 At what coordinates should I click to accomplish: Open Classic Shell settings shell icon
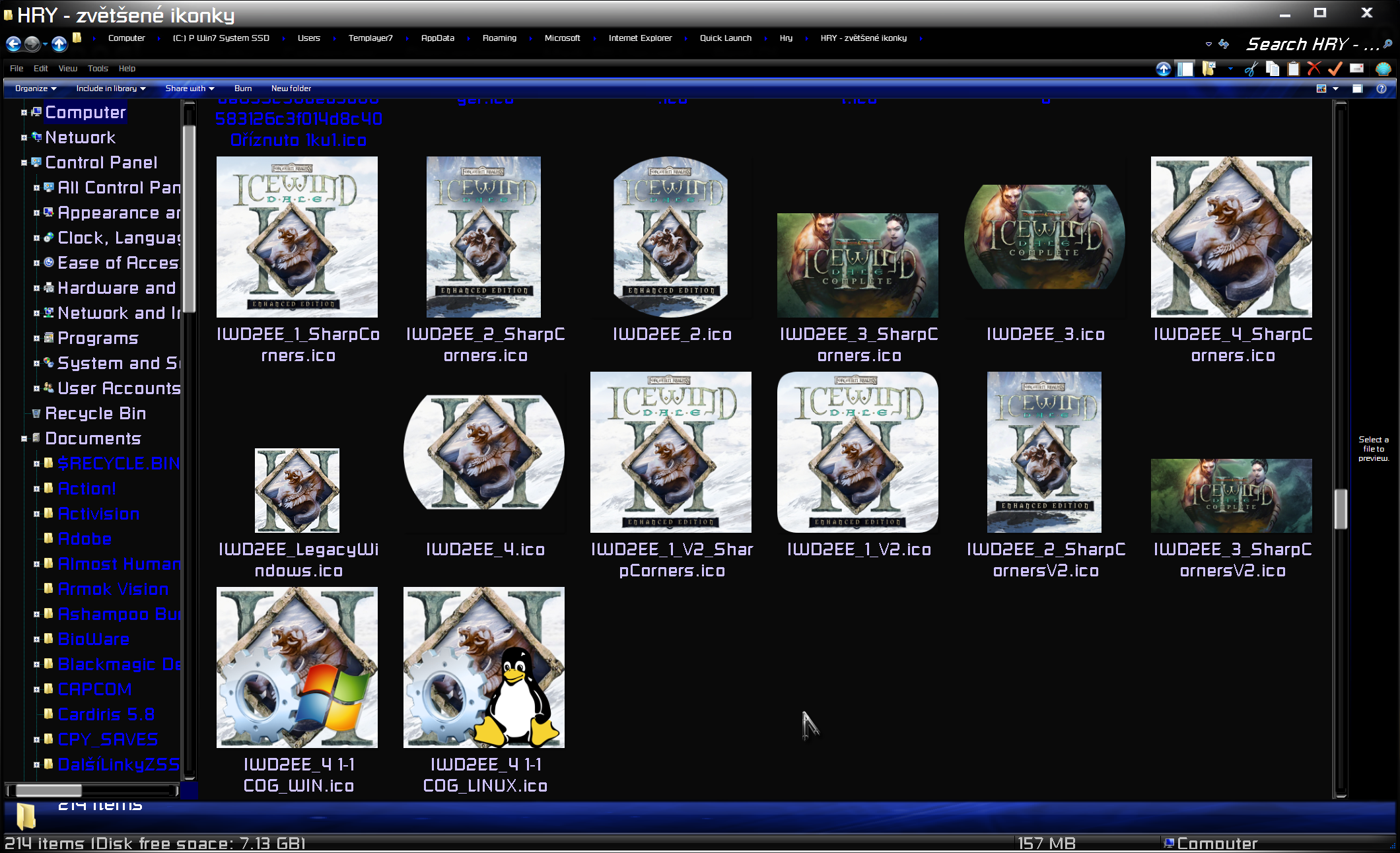(1383, 69)
